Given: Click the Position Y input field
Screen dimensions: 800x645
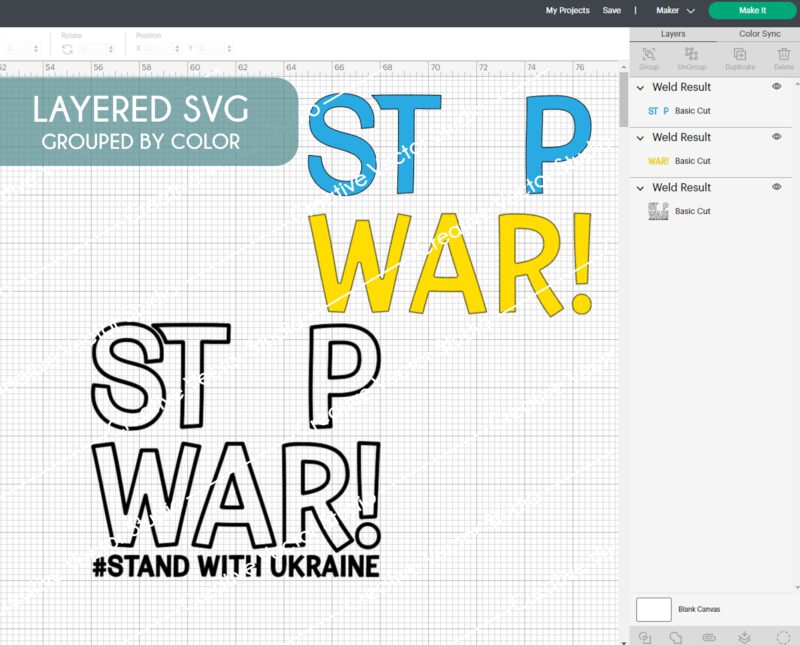Looking at the screenshot, I should tap(211, 48).
